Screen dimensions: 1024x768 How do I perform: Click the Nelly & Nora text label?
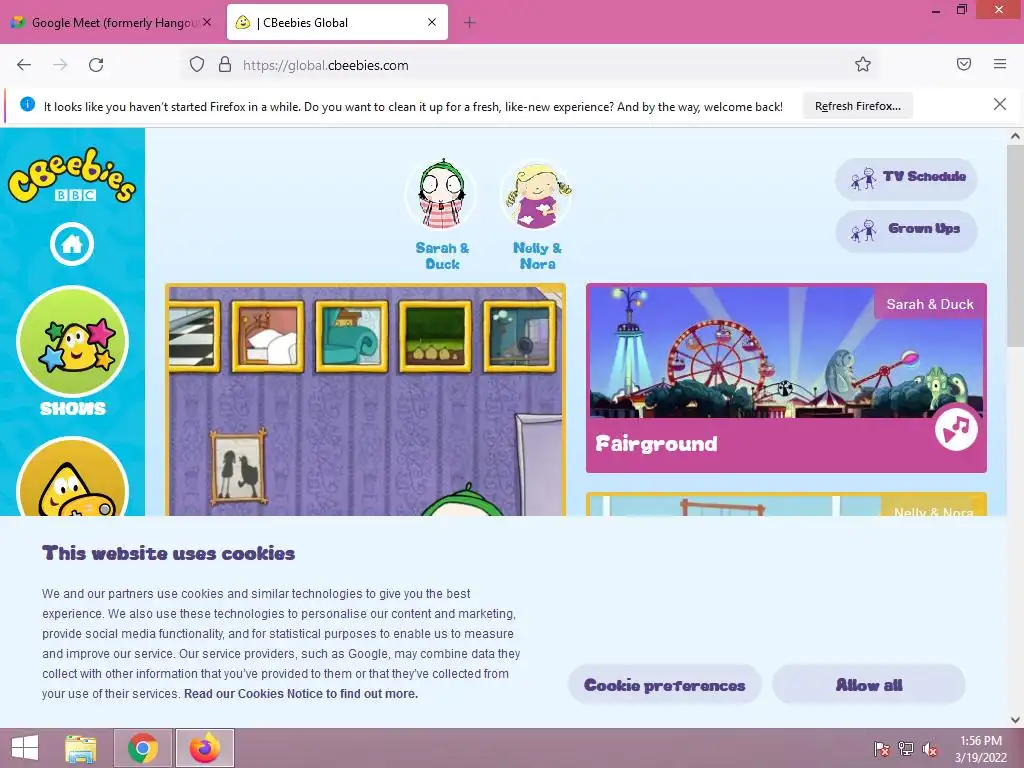537,256
